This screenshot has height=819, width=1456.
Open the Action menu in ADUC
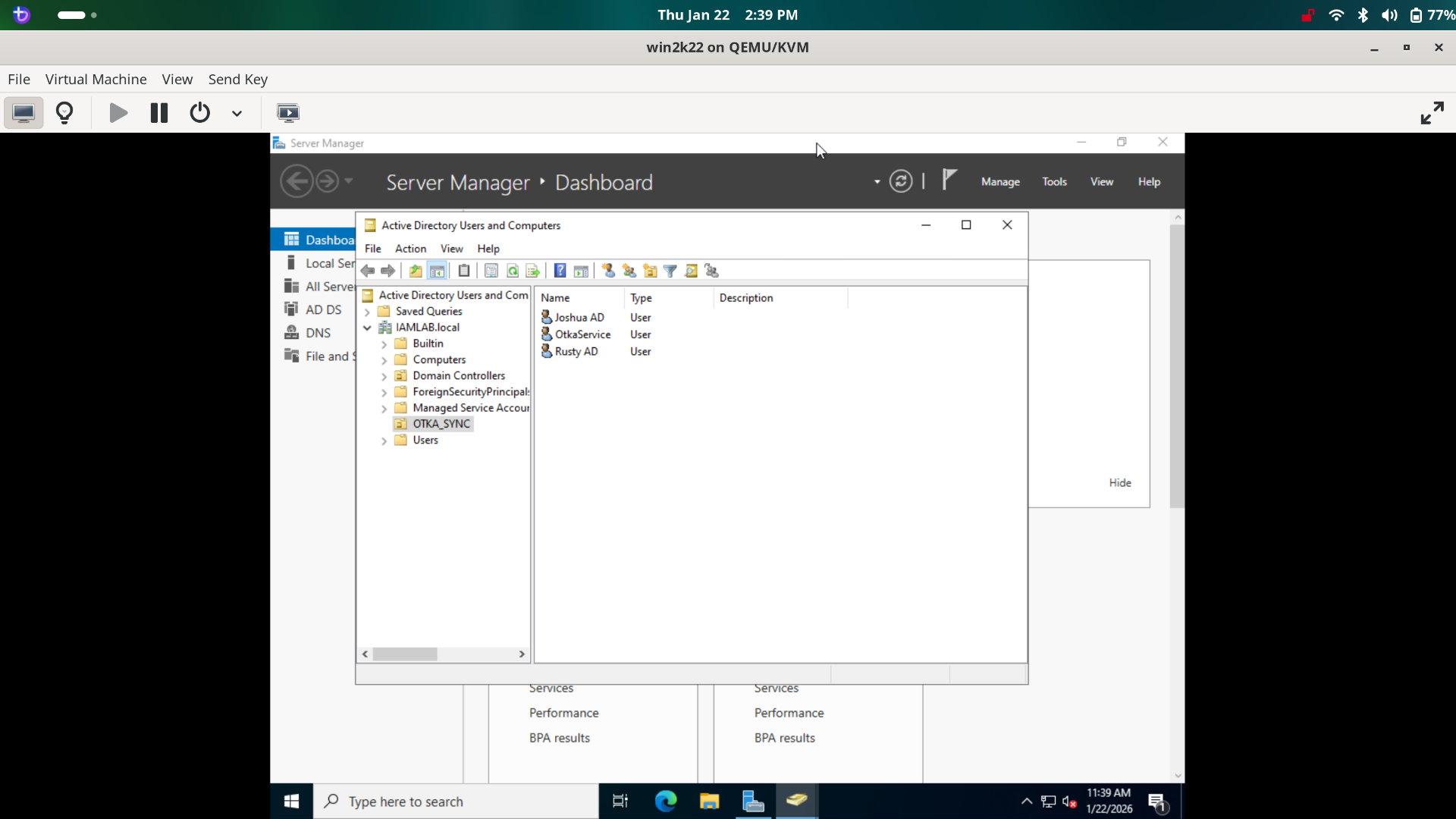point(410,248)
